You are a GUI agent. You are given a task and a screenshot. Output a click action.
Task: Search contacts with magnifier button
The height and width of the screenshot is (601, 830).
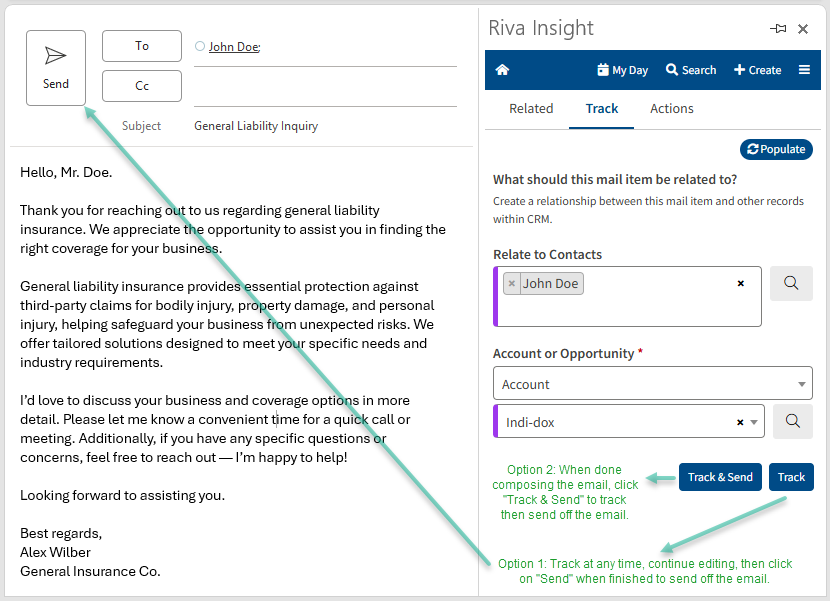pyautogui.click(x=791, y=284)
